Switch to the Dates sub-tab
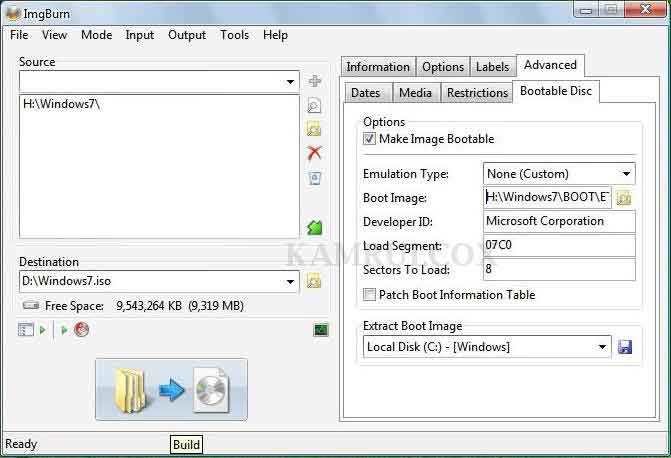Viewport: 671px width, 458px height. point(366,93)
